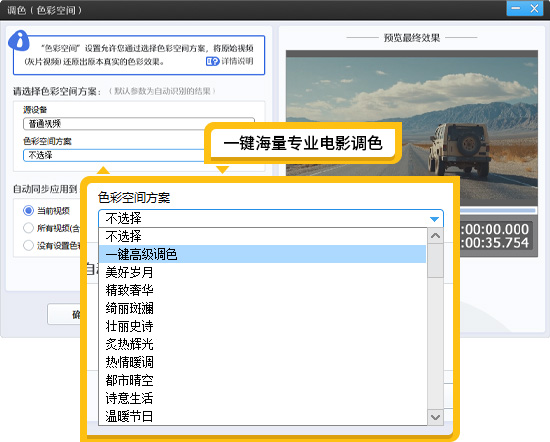Close the 调色 dialog window
550x442 pixels.
point(534,8)
